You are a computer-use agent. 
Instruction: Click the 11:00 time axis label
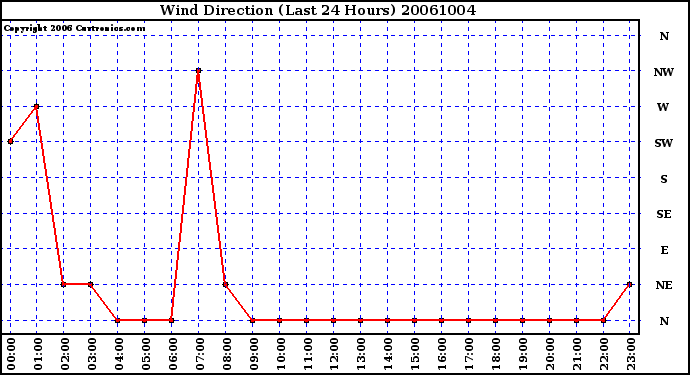pos(308,354)
